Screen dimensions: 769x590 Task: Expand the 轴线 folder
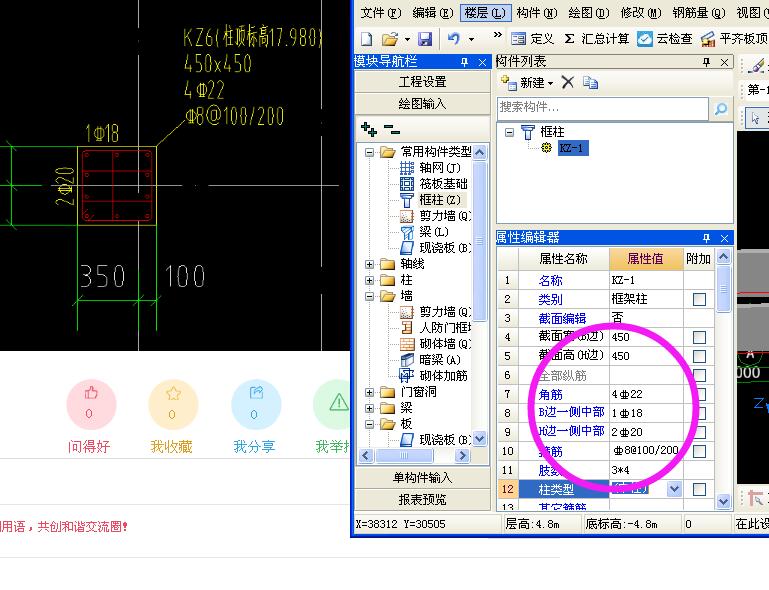pyautogui.click(x=369, y=264)
